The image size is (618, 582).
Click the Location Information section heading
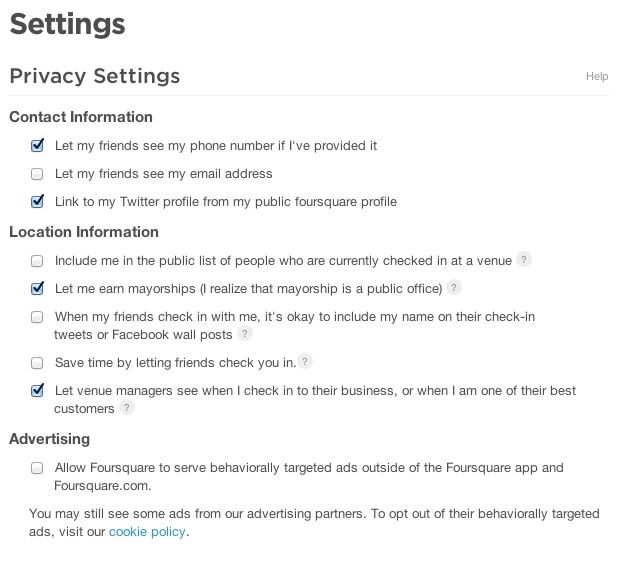(x=84, y=232)
